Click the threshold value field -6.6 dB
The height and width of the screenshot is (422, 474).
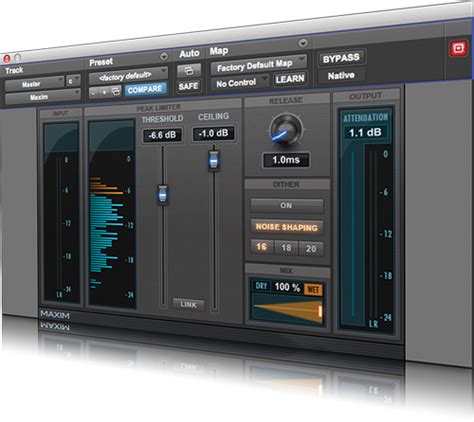(x=162, y=135)
